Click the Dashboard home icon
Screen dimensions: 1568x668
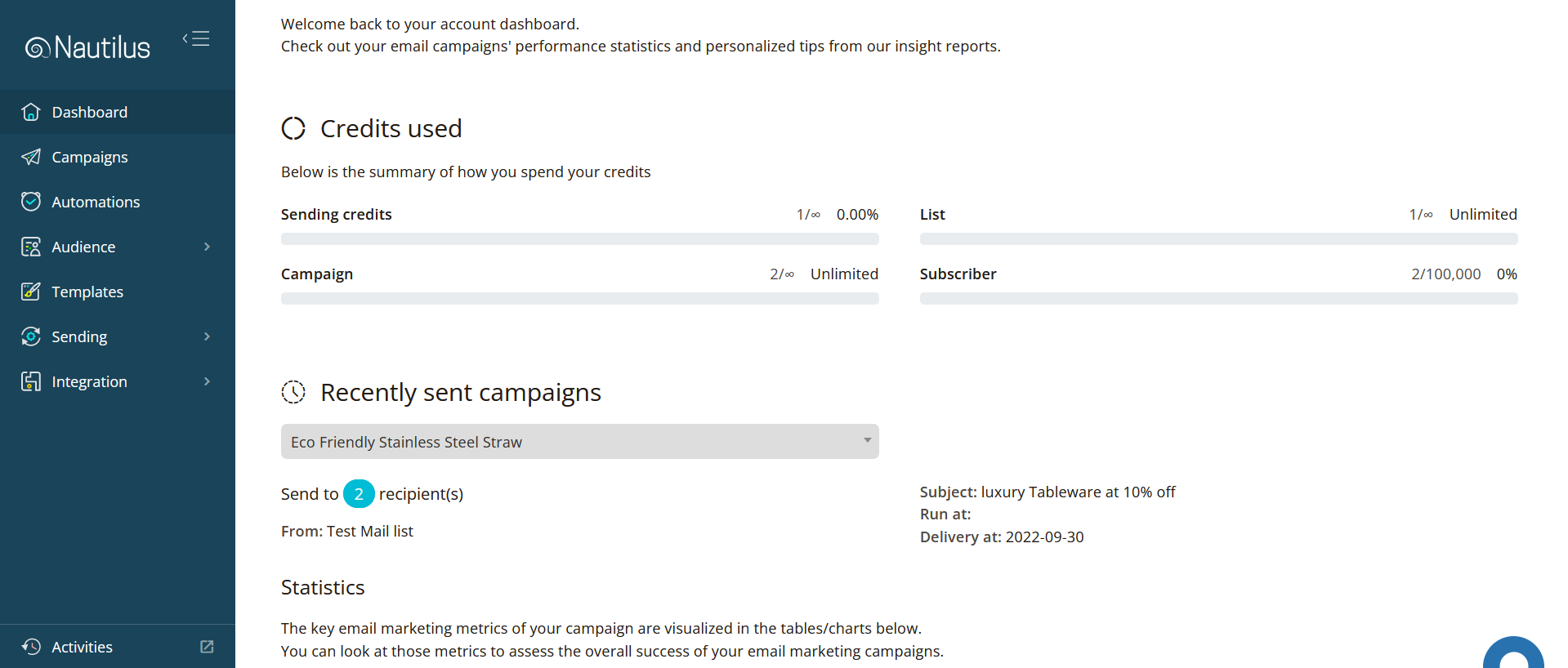coord(31,112)
